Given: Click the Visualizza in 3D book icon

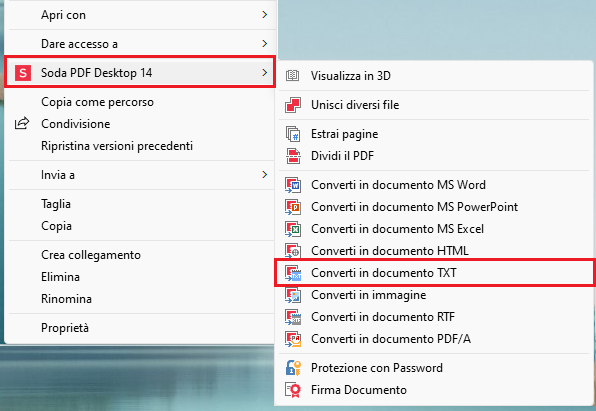Looking at the screenshot, I should tap(292, 76).
